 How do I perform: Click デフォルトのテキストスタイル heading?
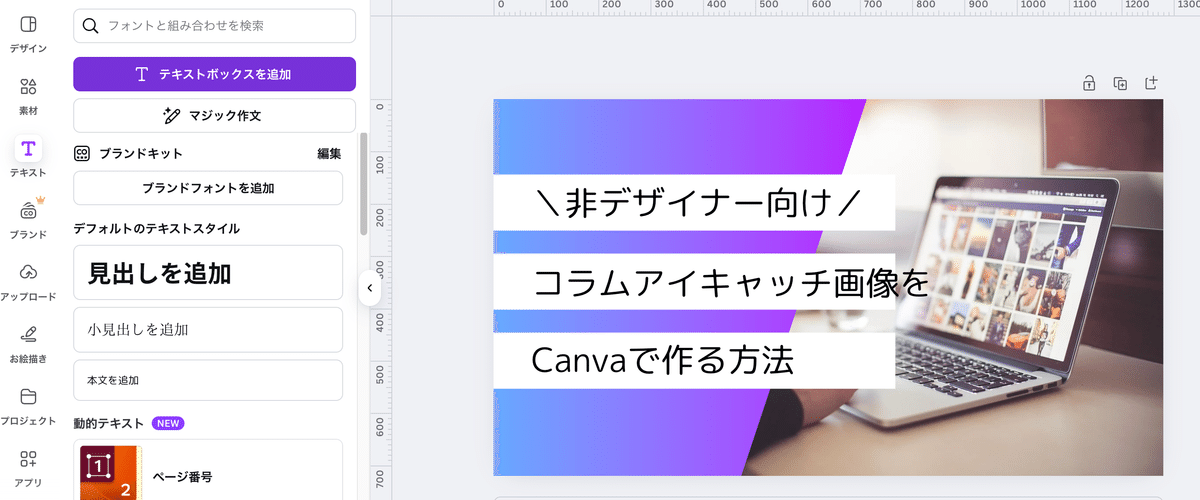[x=157, y=228]
